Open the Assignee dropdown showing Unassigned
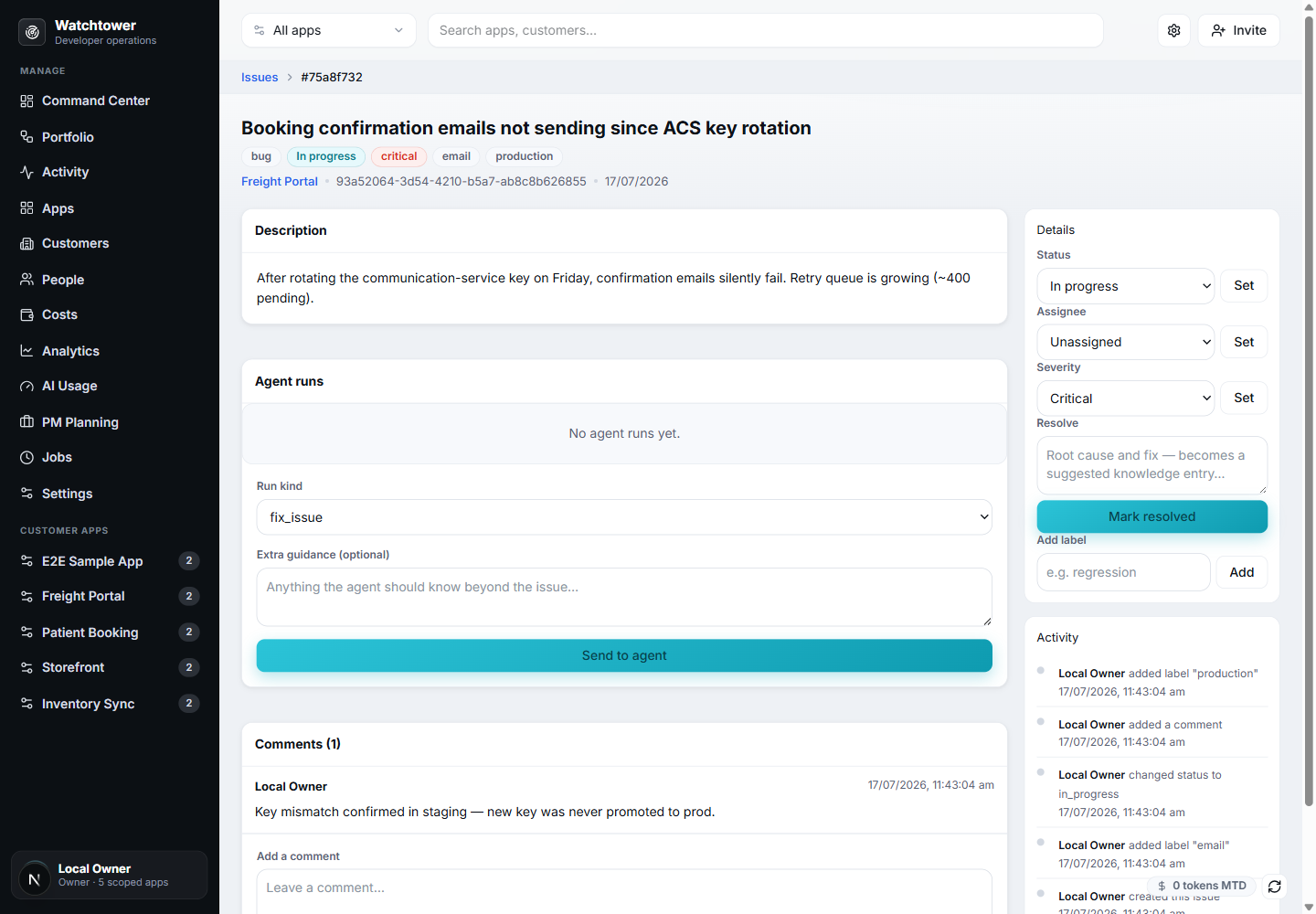This screenshot has width=1316, height=914. 1126,342
